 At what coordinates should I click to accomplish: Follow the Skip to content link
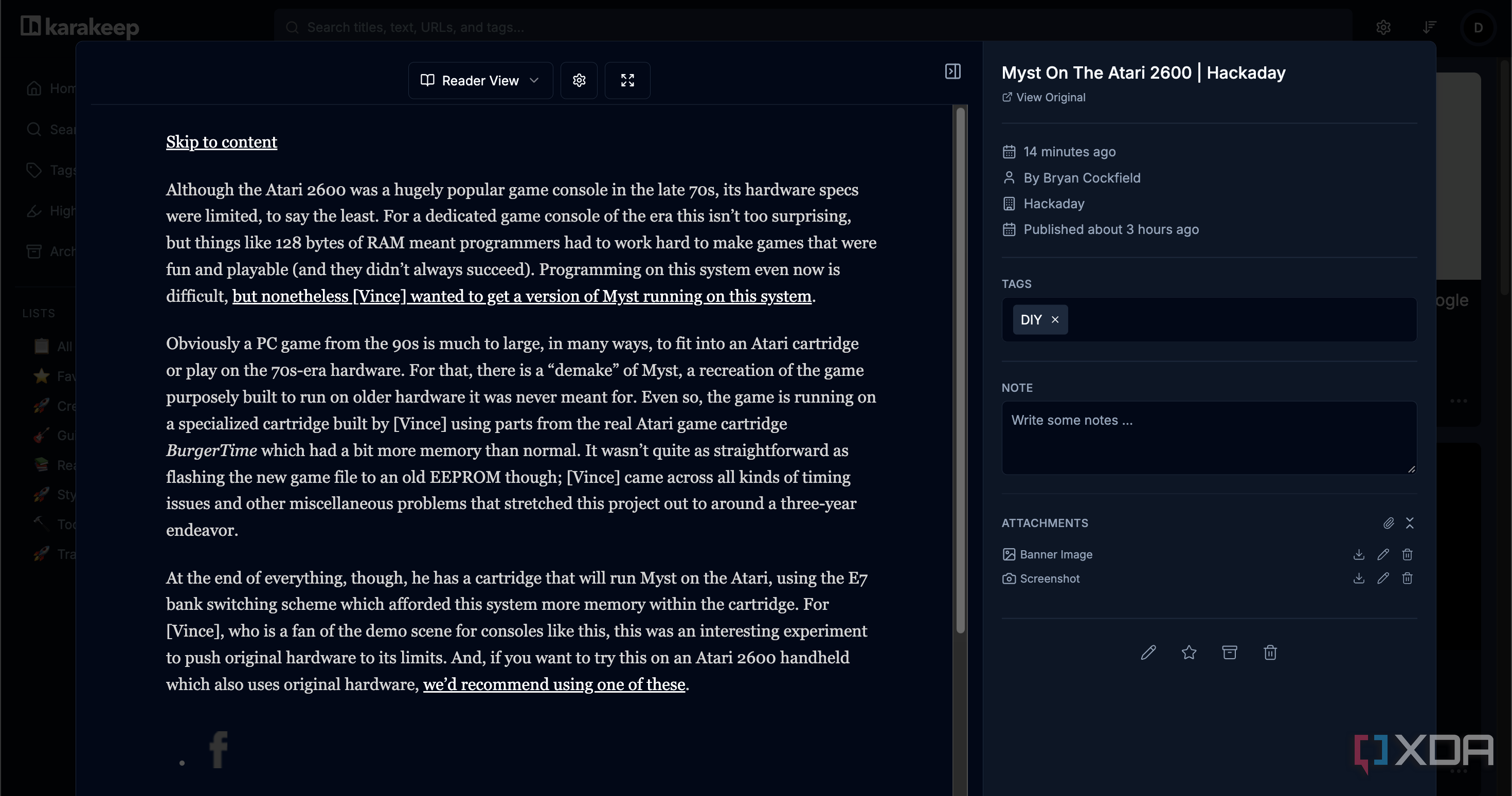(x=221, y=142)
